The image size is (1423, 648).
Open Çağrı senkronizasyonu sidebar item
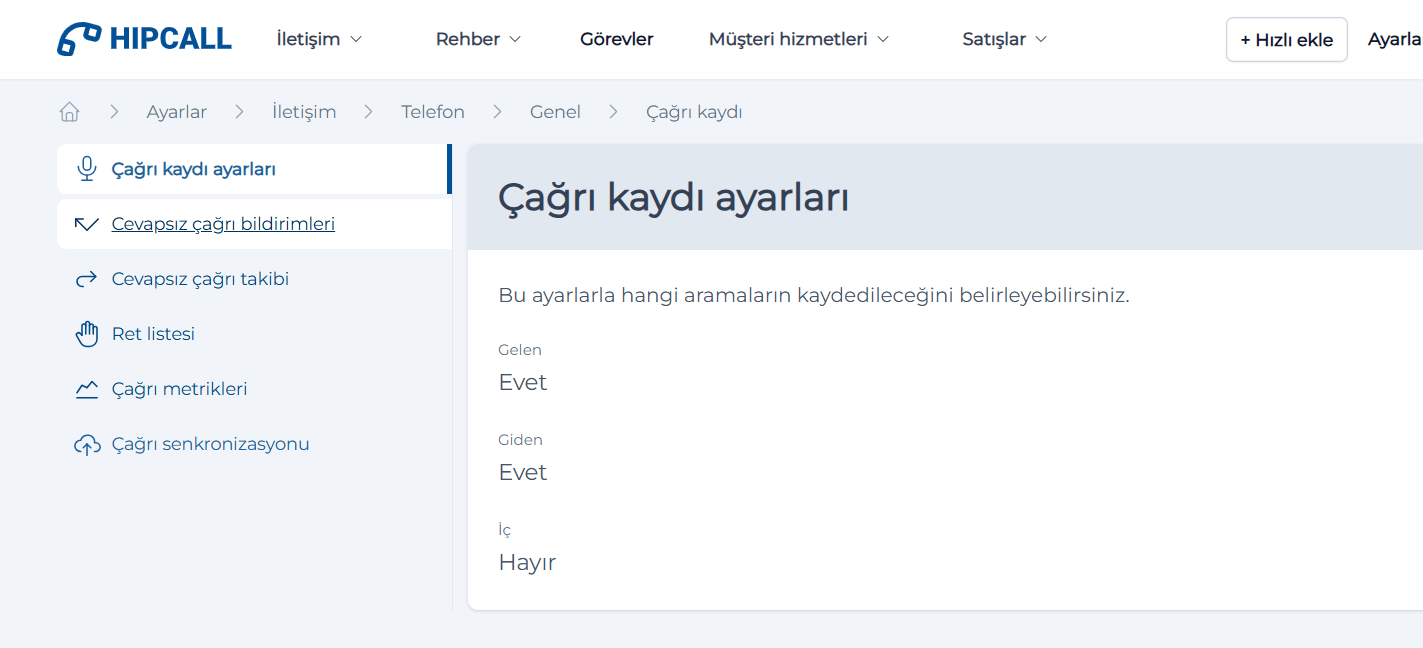(x=210, y=444)
